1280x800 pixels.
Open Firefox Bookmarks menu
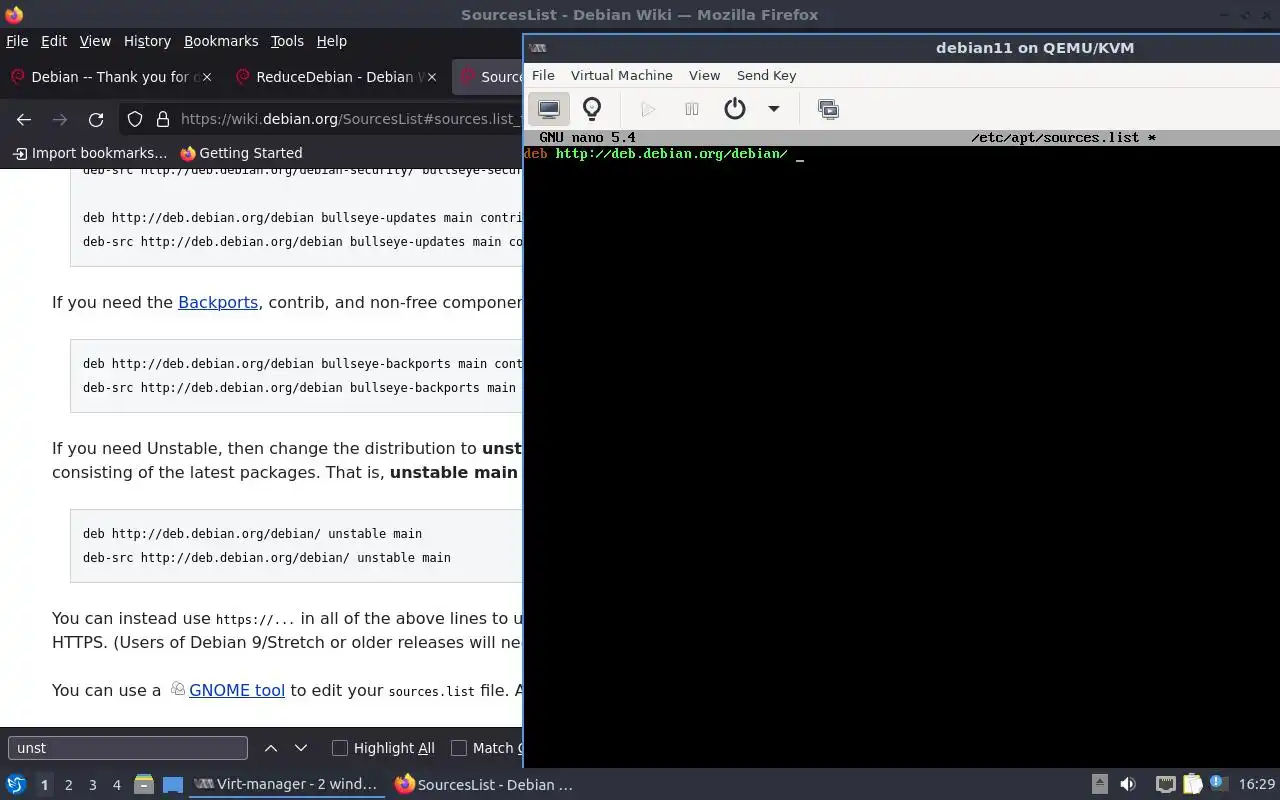pos(221,41)
